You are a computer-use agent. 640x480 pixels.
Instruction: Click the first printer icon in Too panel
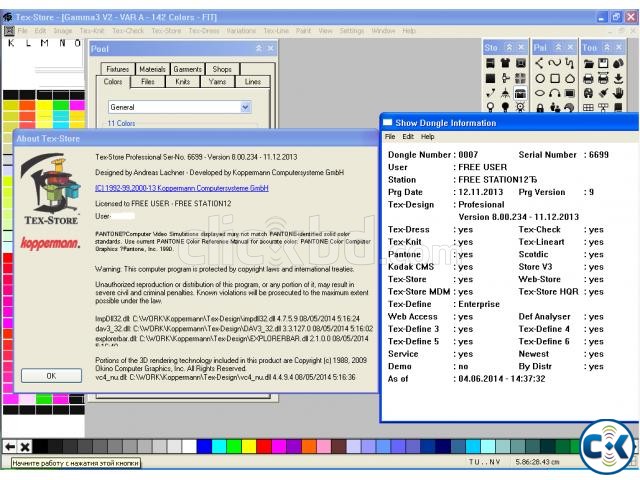588,78
